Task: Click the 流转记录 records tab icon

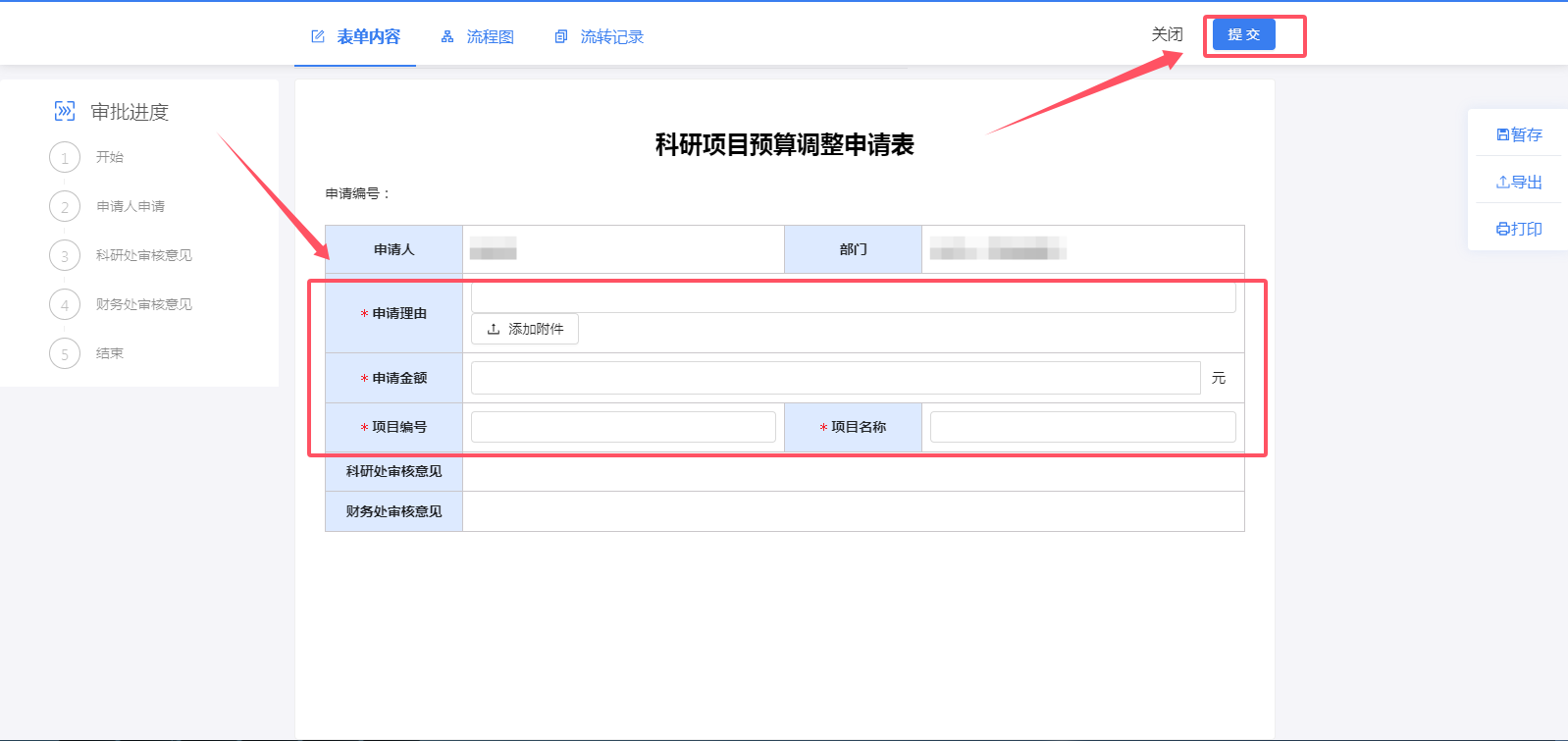Action: [561, 36]
